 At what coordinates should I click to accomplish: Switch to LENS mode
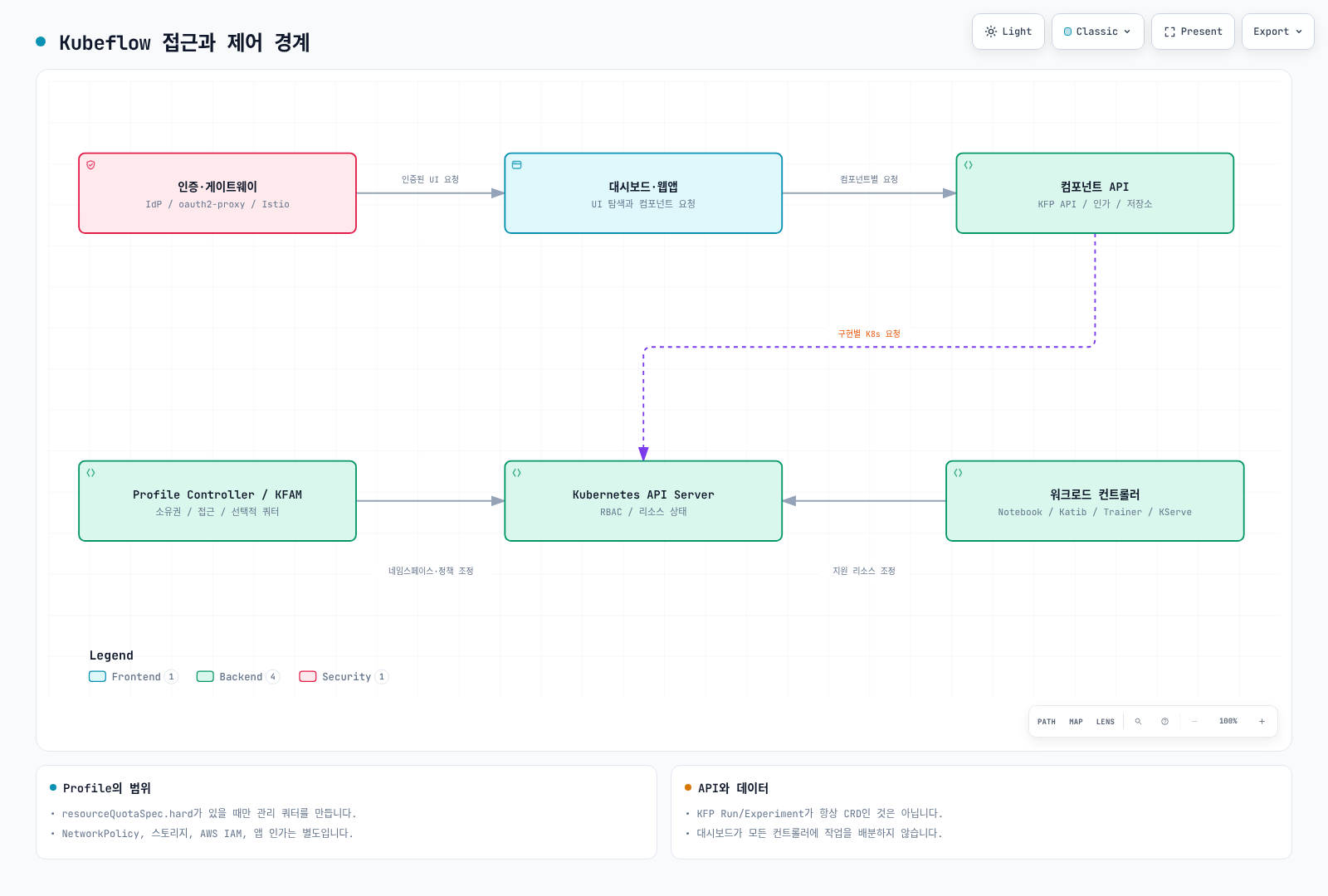click(1106, 722)
